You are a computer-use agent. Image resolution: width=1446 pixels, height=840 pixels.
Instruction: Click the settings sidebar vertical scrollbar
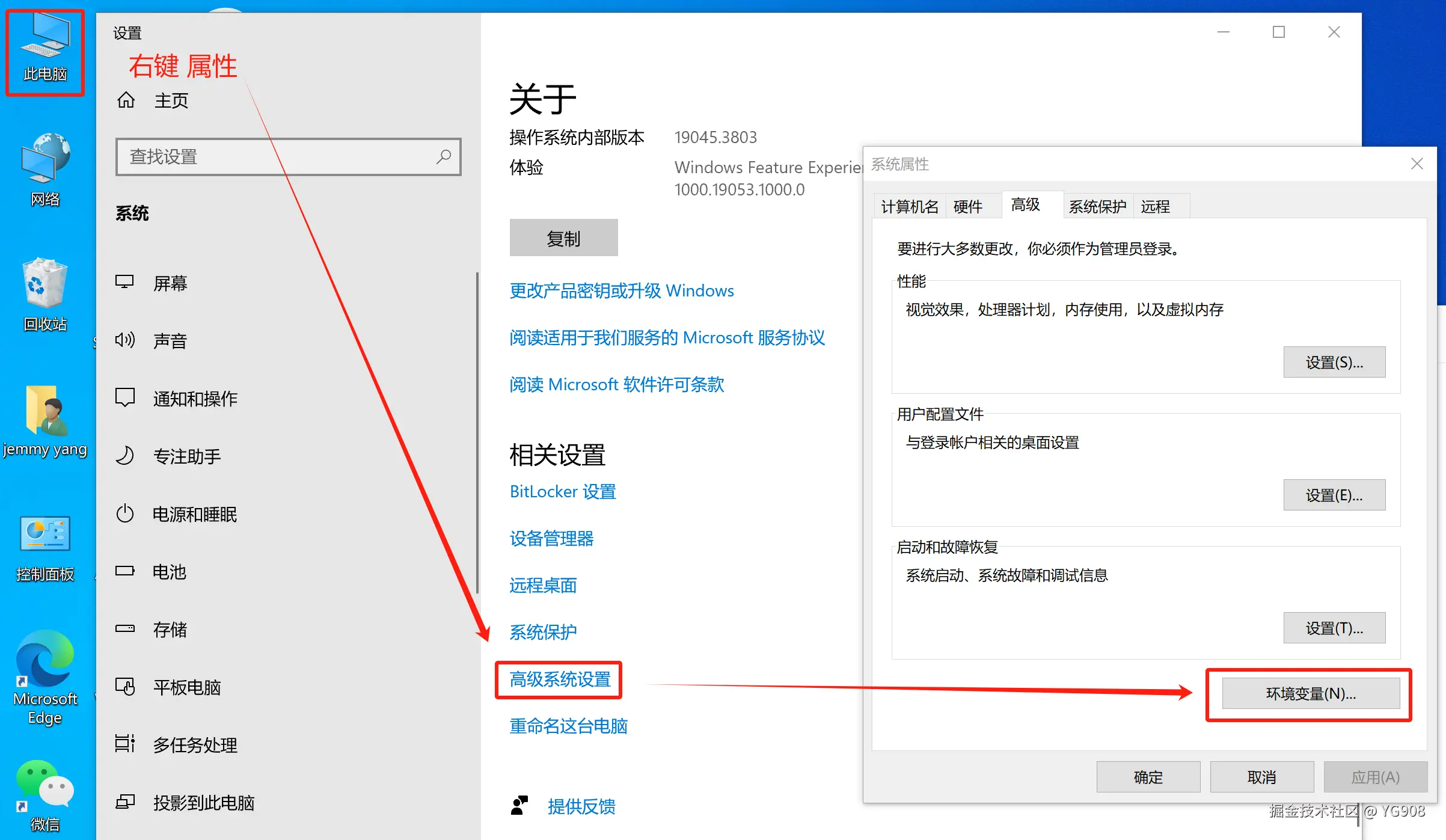tap(477, 433)
